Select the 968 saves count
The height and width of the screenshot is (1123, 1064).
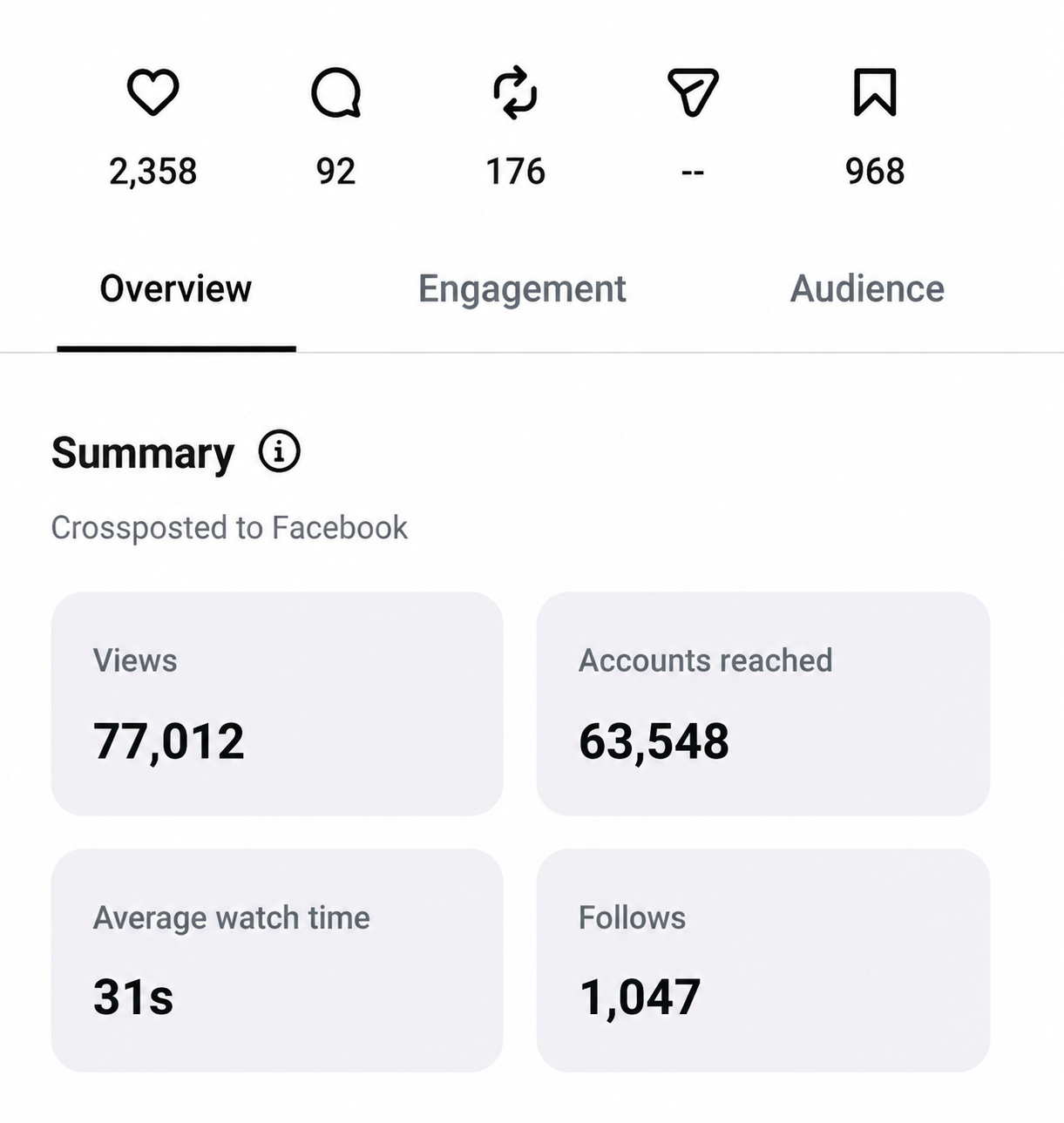pyautogui.click(x=875, y=171)
